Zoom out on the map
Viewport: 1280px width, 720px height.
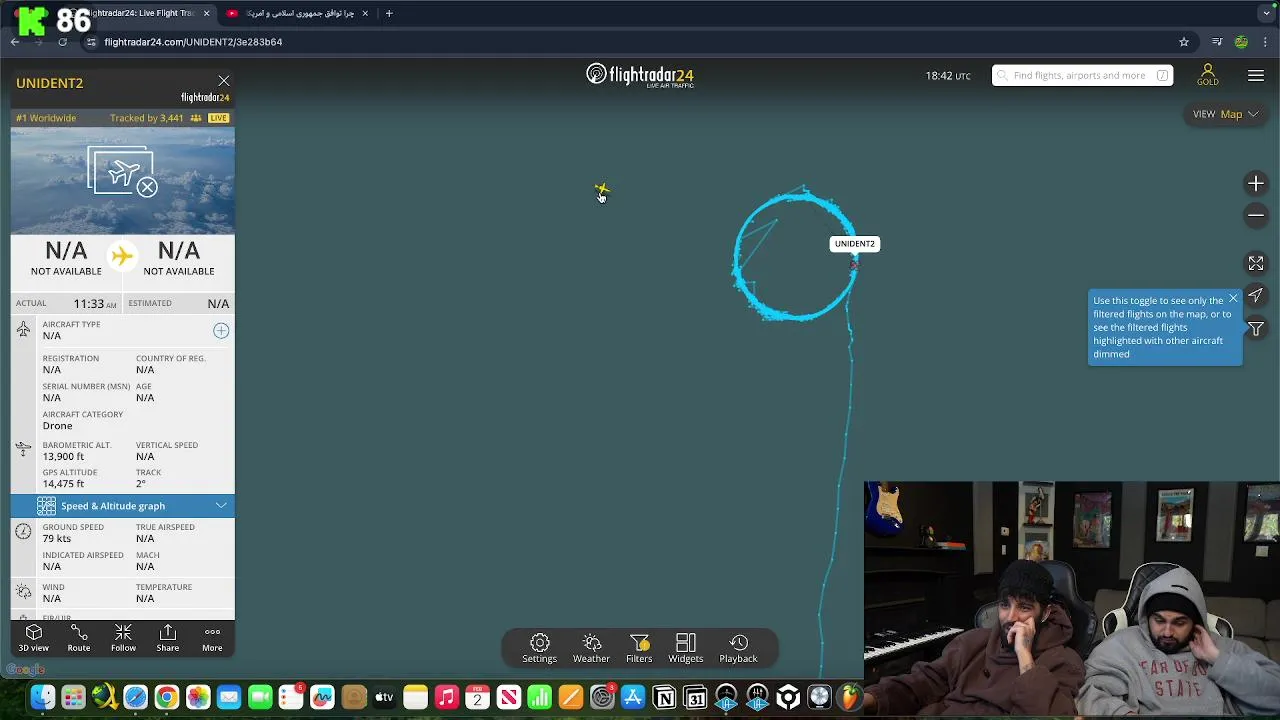click(x=1256, y=215)
